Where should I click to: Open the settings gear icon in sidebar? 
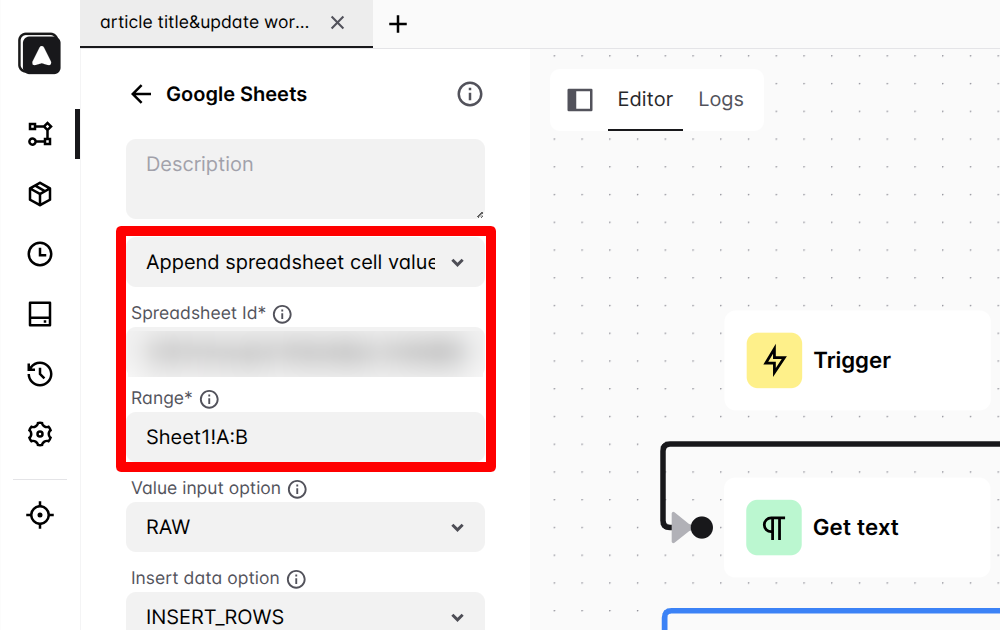tap(40, 434)
